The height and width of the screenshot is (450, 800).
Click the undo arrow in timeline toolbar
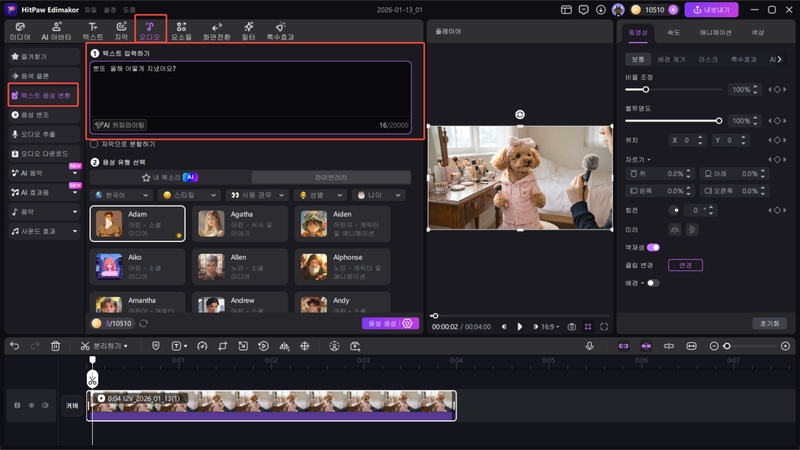14,346
